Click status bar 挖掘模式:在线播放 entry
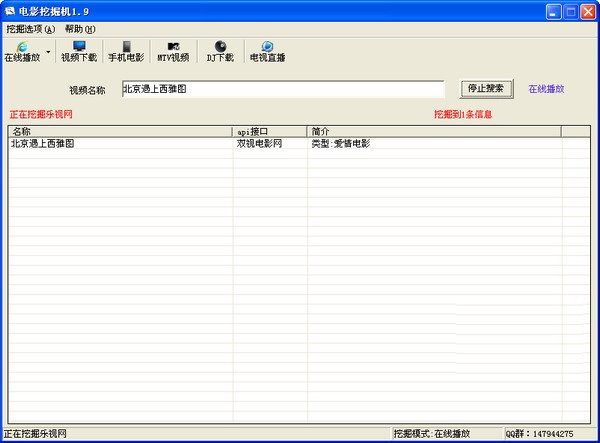 432,433
